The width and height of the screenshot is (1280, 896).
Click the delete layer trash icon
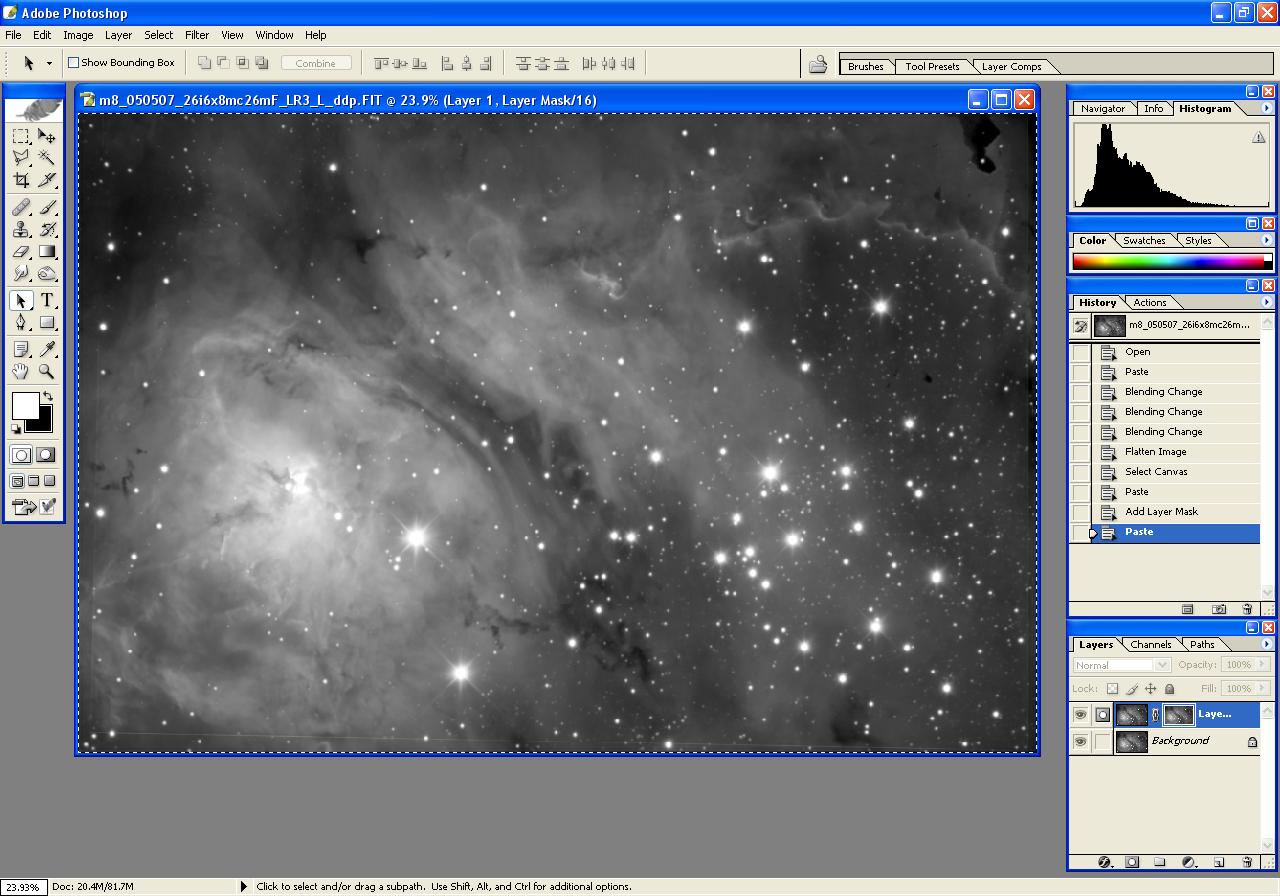click(x=1247, y=862)
